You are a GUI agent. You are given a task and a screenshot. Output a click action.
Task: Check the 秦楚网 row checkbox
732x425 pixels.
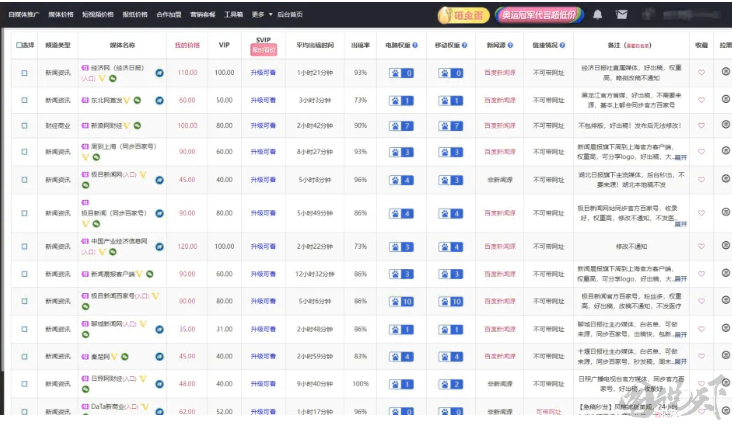(24, 356)
